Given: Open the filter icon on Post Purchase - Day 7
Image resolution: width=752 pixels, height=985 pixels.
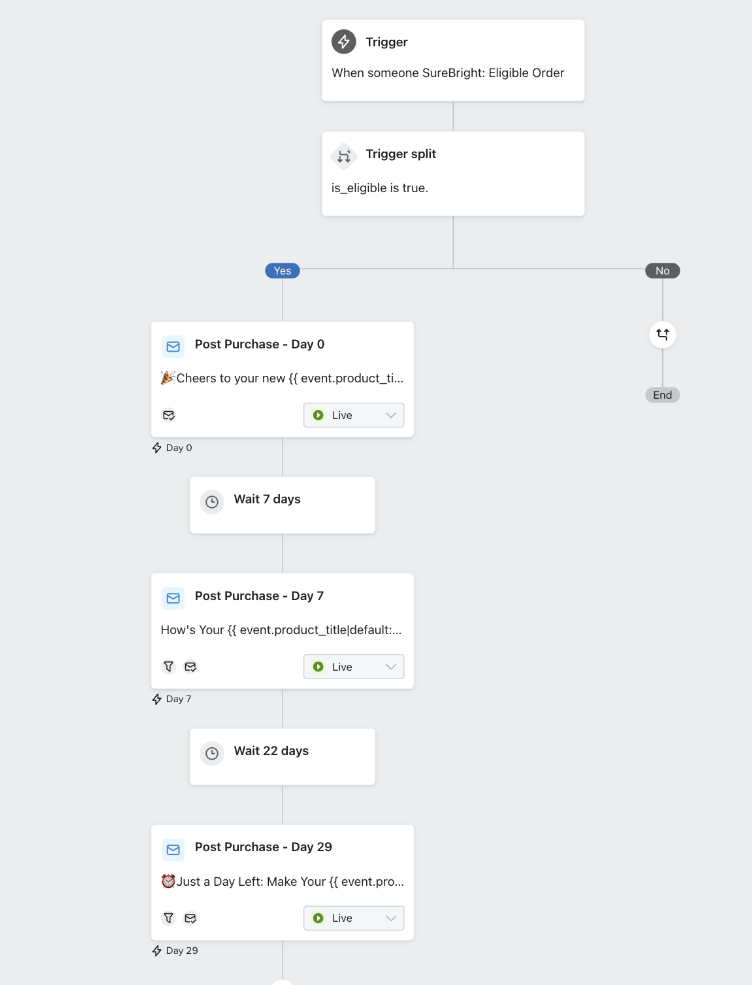Looking at the screenshot, I should point(169,666).
